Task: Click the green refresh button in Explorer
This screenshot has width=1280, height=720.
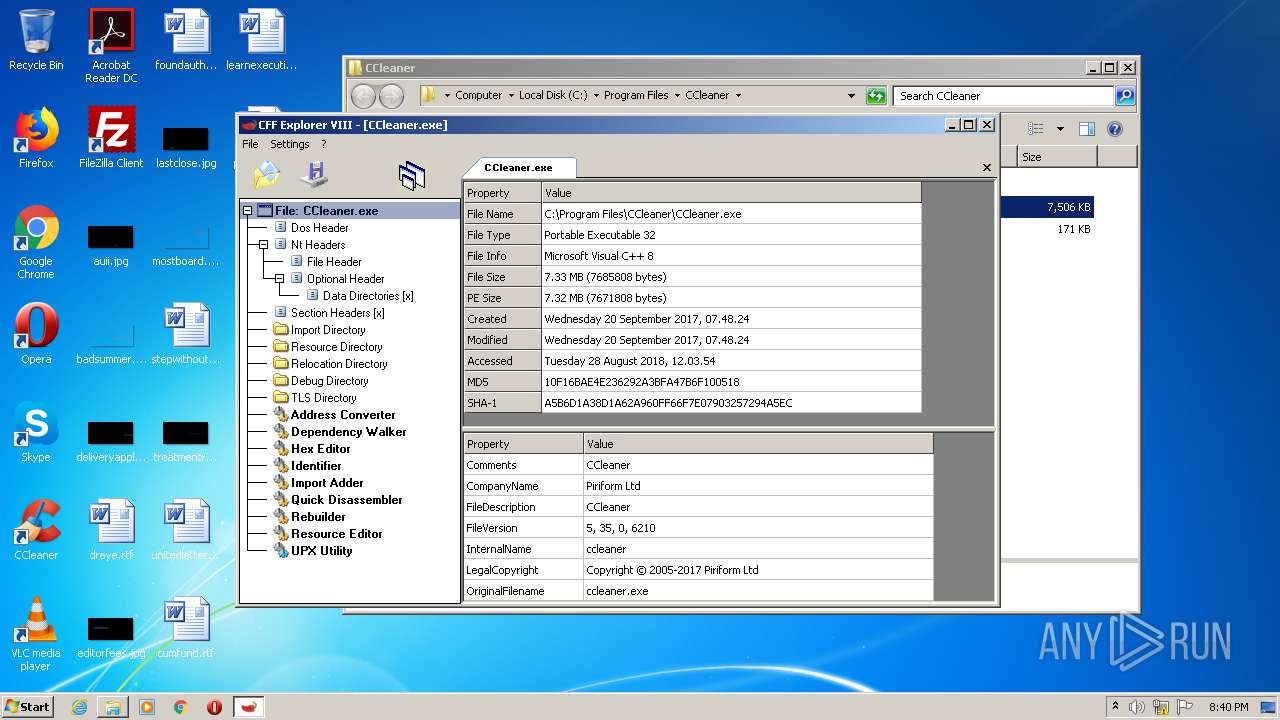Action: [876, 96]
